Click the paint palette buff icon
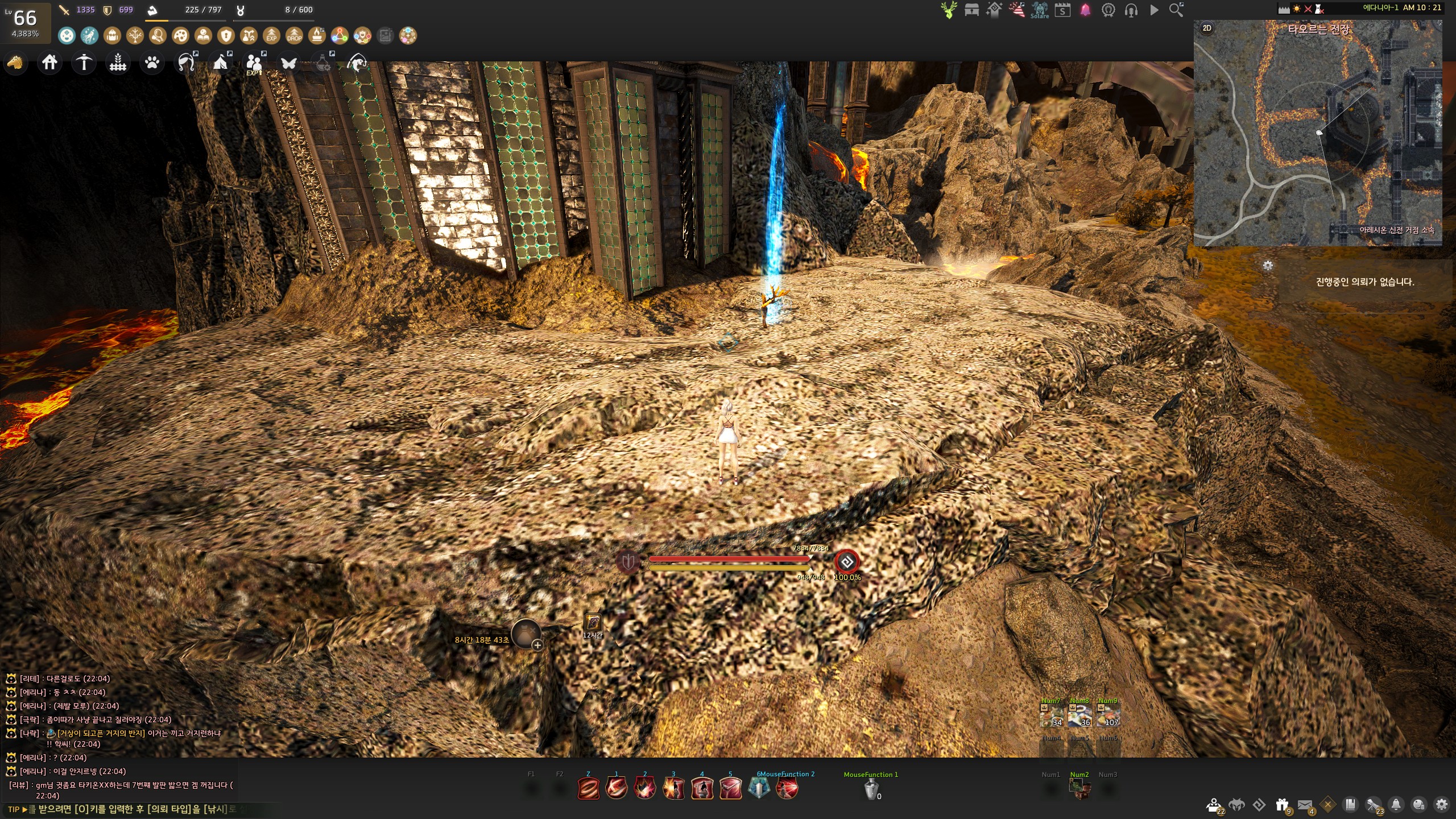The height and width of the screenshot is (819, 1456). coord(180,36)
